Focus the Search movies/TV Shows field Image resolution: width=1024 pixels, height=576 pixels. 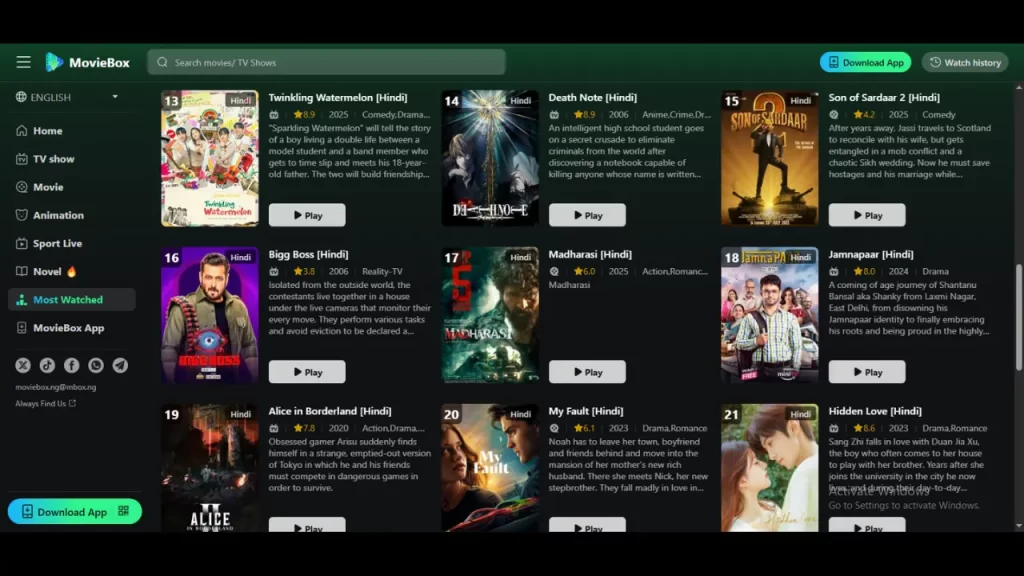[x=327, y=62]
